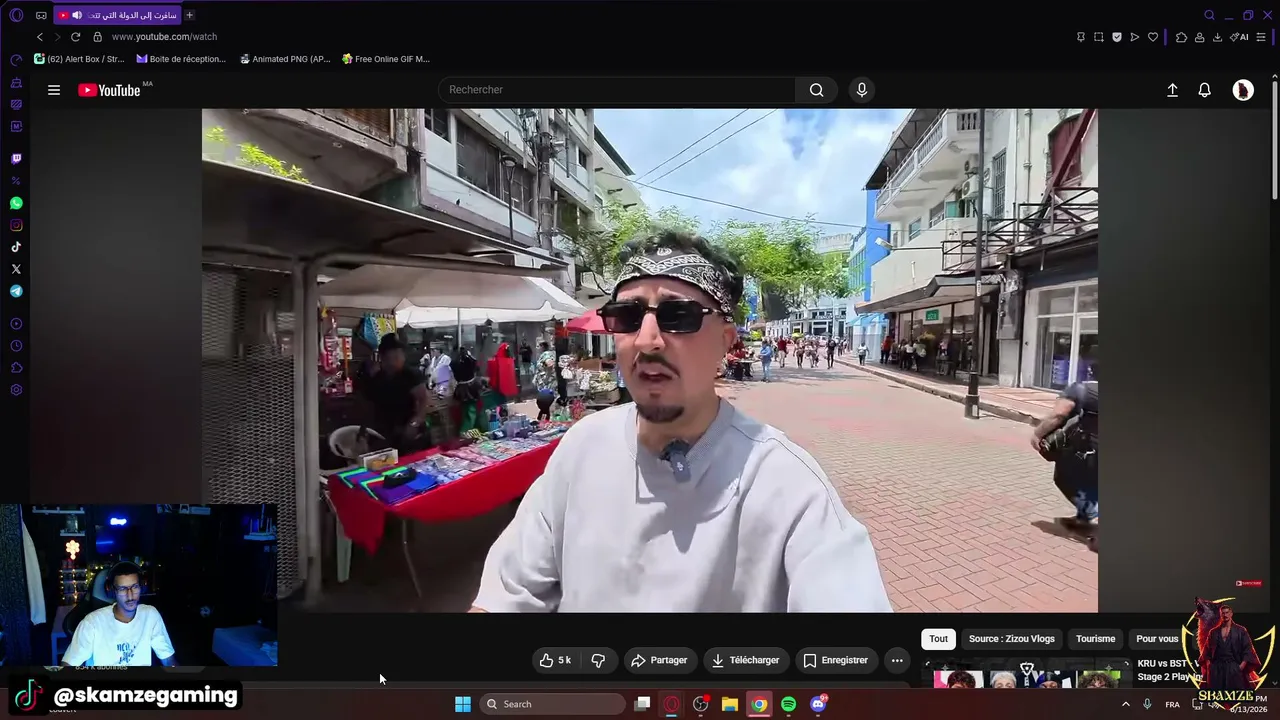The width and height of the screenshot is (1280, 720).
Task: Open File Explorer from the taskbar
Action: point(730,704)
